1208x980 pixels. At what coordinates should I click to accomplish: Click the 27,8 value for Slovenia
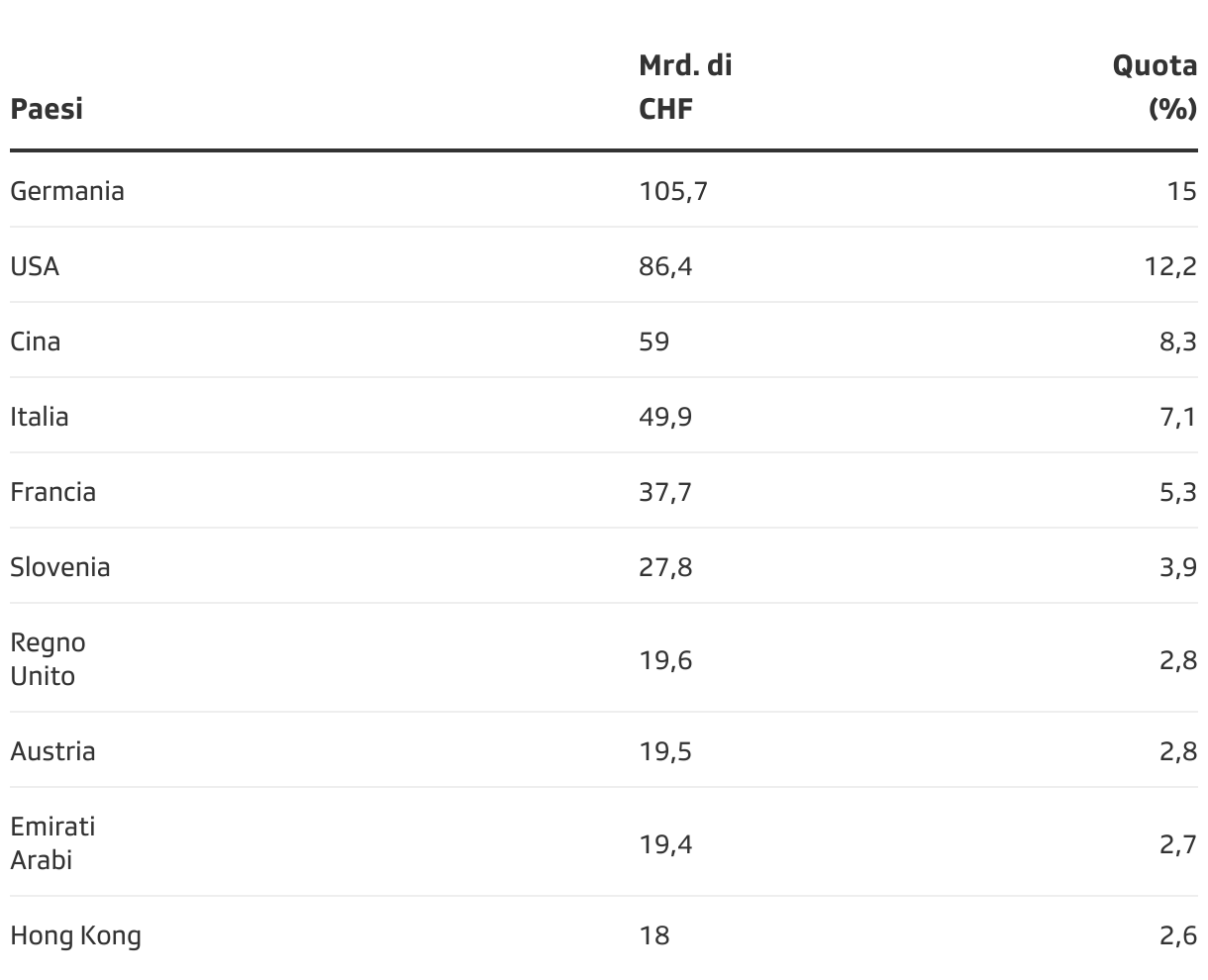tap(665, 566)
